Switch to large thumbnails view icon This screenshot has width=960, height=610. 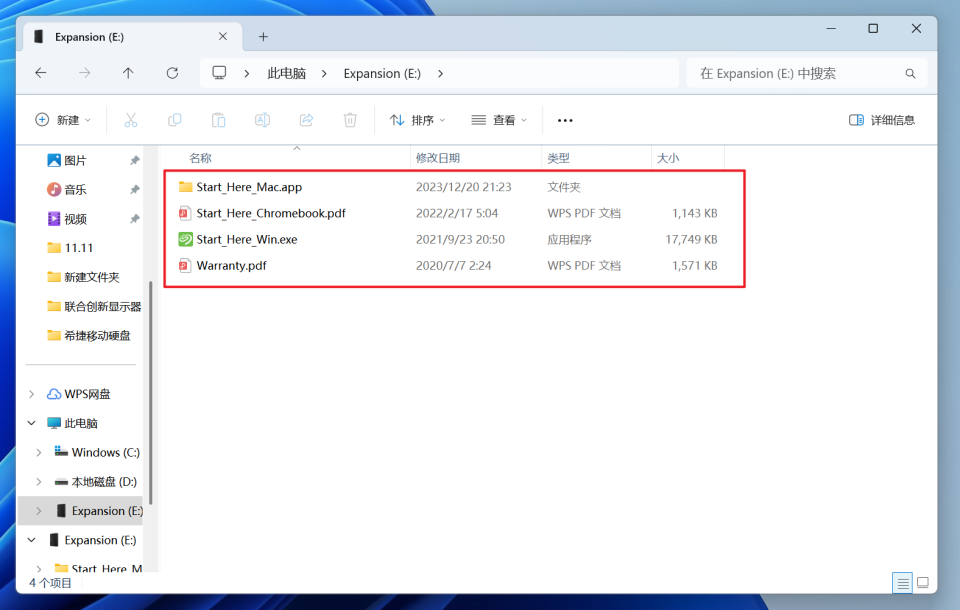[923, 582]
